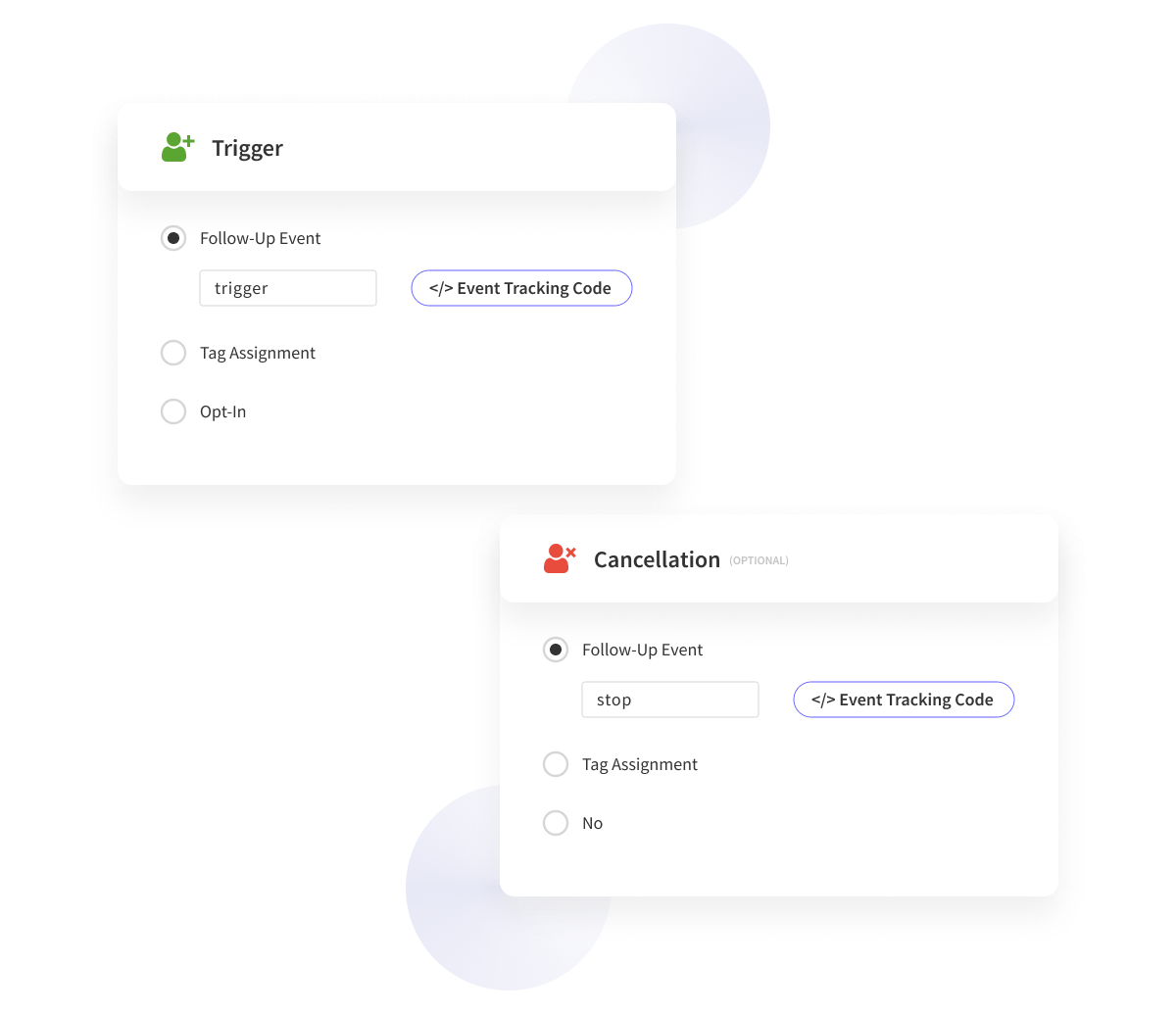This screenshot has width=1176, height=1014.
Task: Select the Trigger Follow-Up Event radio button
Action: pos(173,238)
